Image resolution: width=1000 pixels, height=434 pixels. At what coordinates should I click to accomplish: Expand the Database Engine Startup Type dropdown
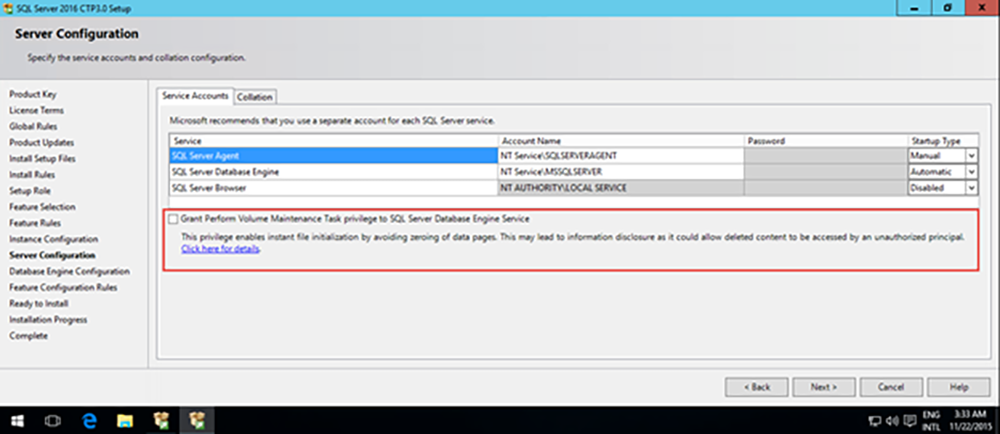tap(971, 172)
